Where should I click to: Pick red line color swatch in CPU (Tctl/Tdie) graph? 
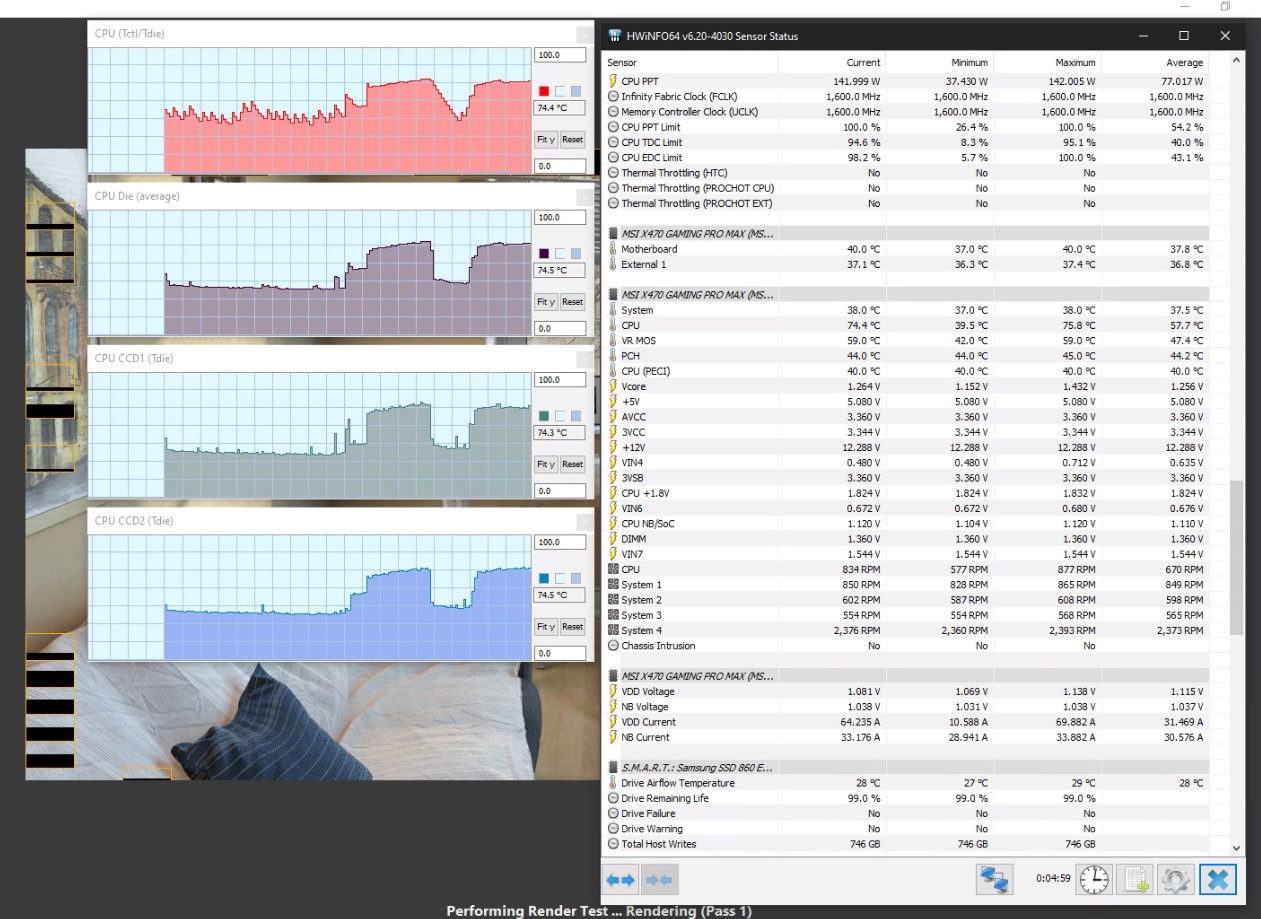(545, 91)
